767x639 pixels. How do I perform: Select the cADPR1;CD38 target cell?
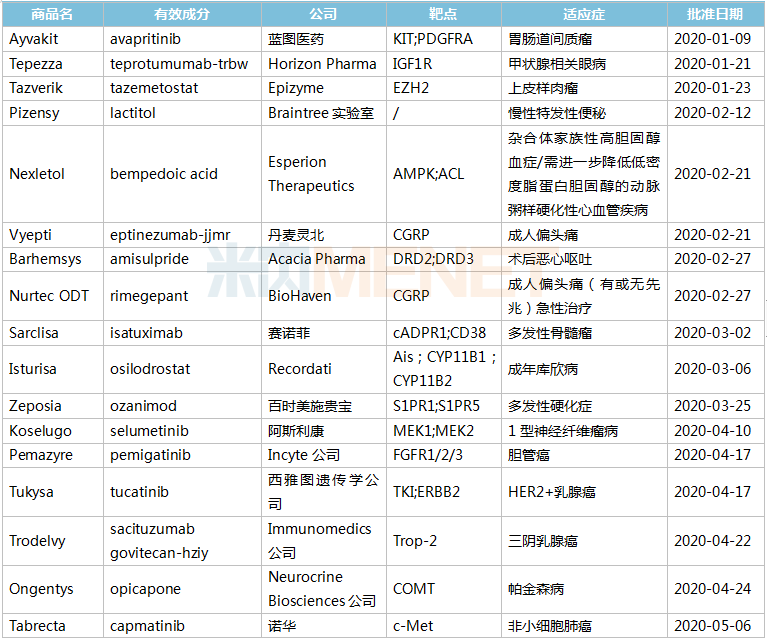click(x=443, y=333)
